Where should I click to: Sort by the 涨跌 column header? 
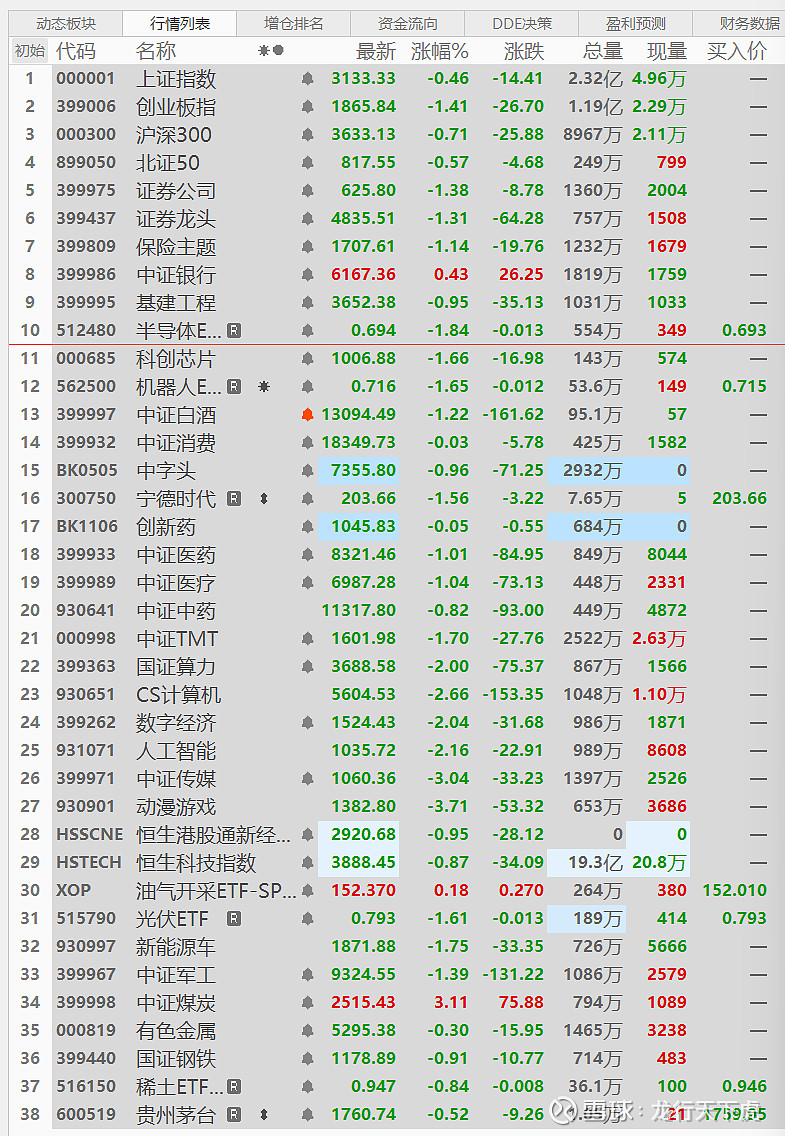point(524,51)
